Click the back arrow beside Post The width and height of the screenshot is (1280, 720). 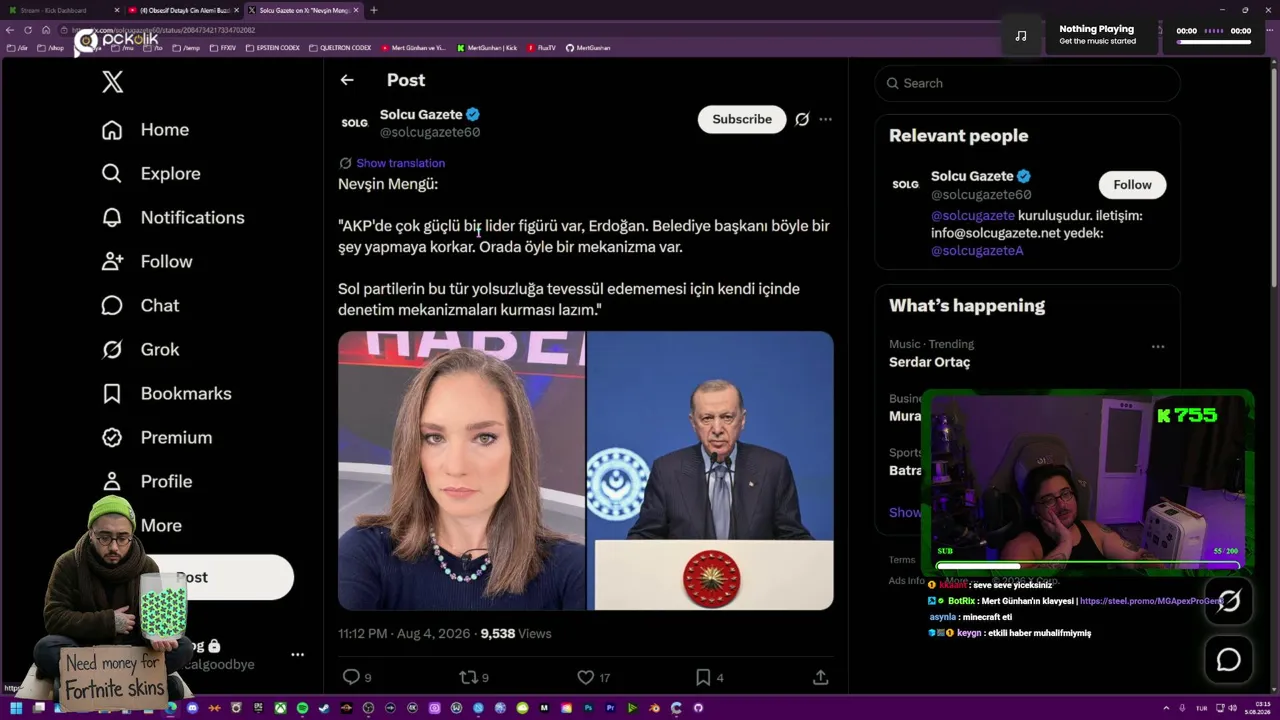347,80
